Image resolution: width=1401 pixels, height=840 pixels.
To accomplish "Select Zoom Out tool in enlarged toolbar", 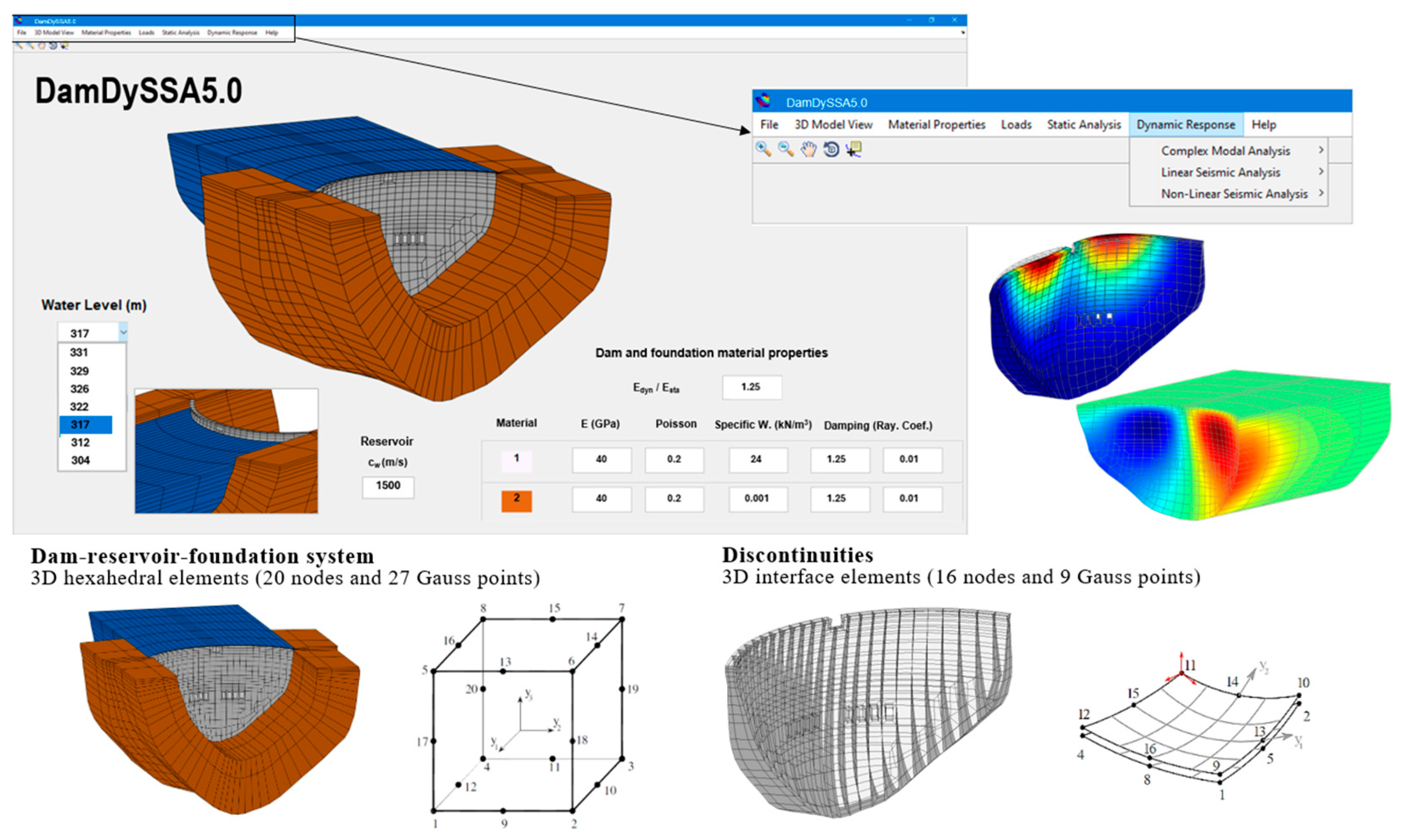I will 786,149.
